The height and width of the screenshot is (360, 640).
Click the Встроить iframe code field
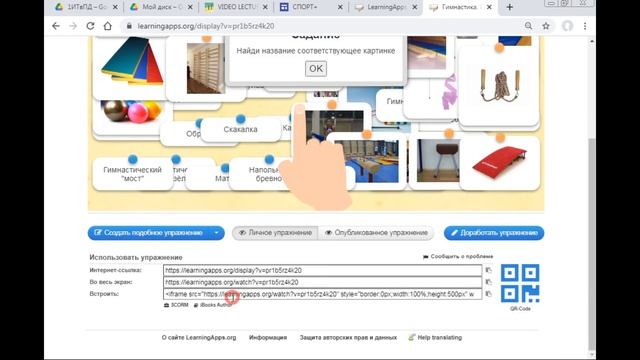(322, 294)
